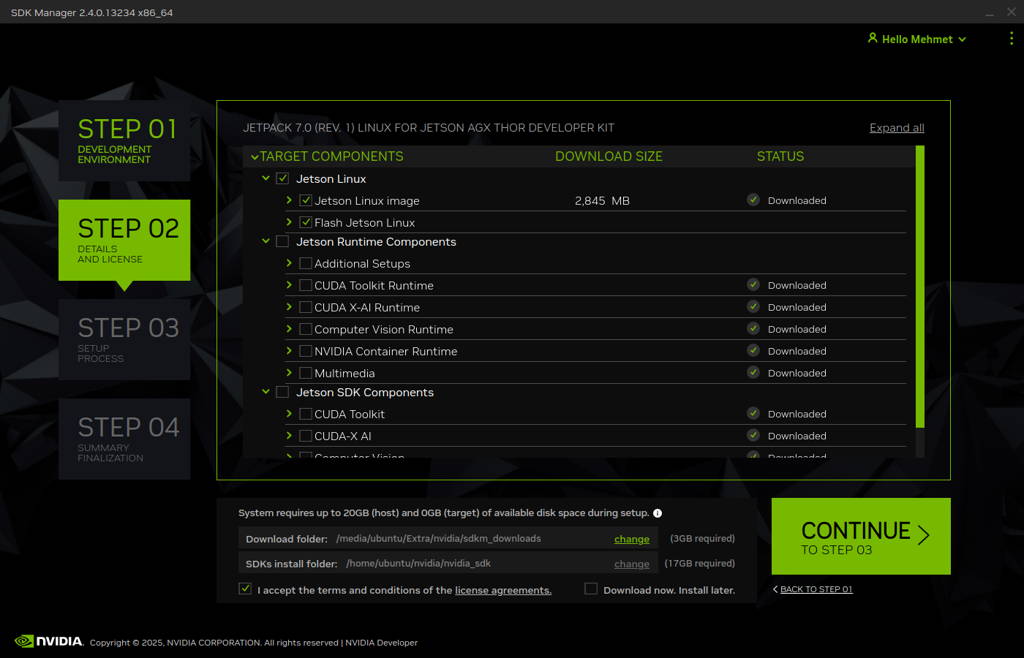Screen dimensions: 1024x658
Task: Expand the Additional Setups entry
Action: coord(287,263)
